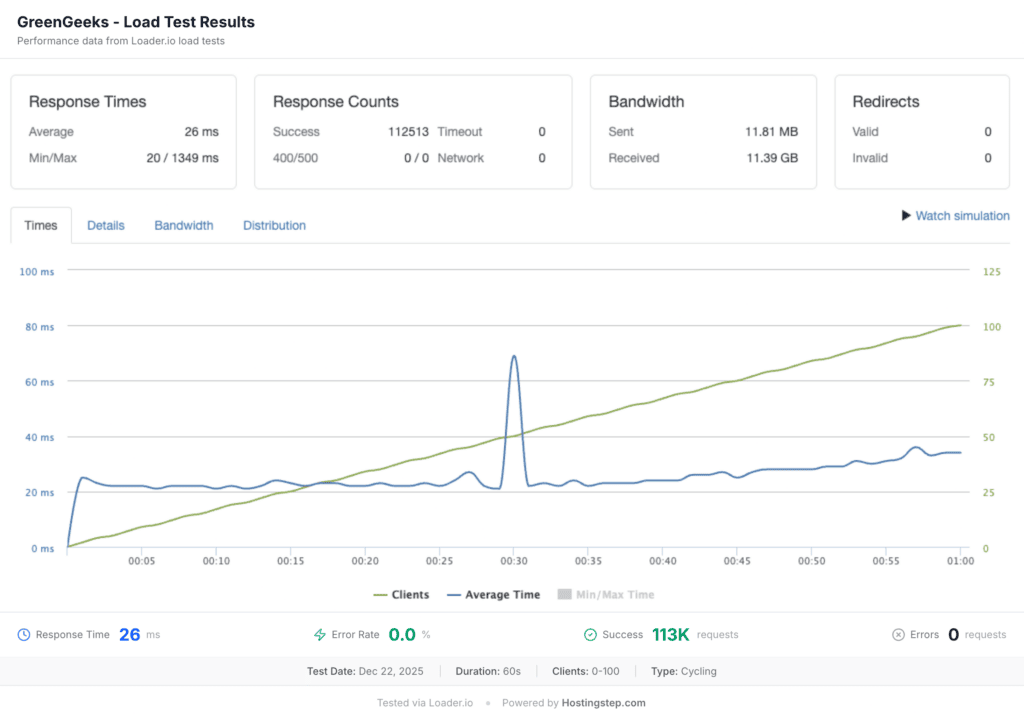Click the Bandwidth Sent value 11.81 MB
This screenshot has width=1024, height=720.
point(771,132)
